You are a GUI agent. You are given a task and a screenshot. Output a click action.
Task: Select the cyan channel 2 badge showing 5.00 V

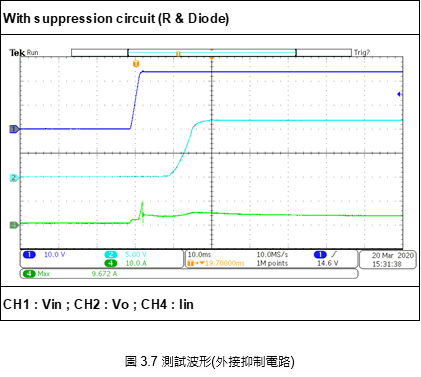tap(111, 255)
